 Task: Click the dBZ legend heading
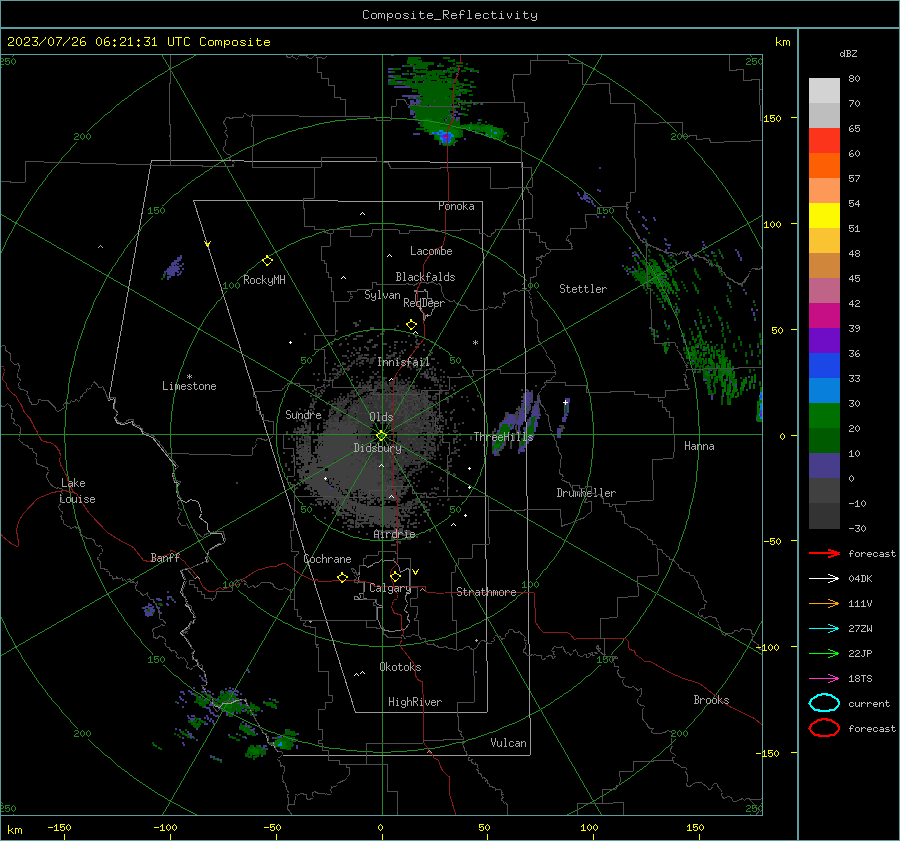point(848,53)
